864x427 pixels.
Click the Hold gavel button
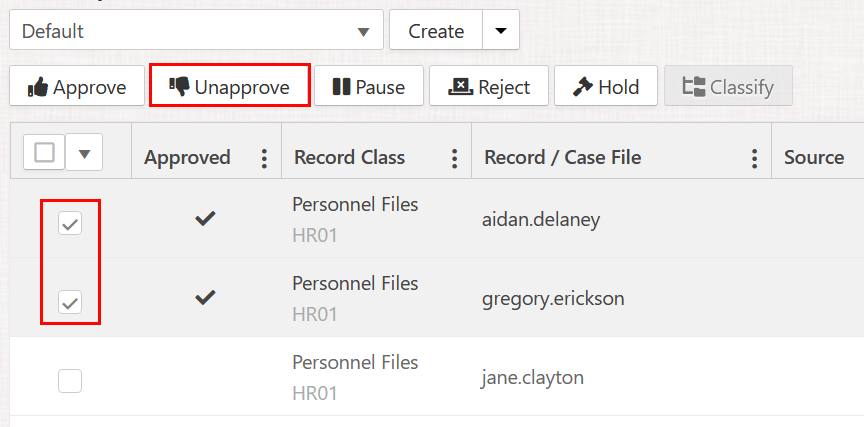605,87
